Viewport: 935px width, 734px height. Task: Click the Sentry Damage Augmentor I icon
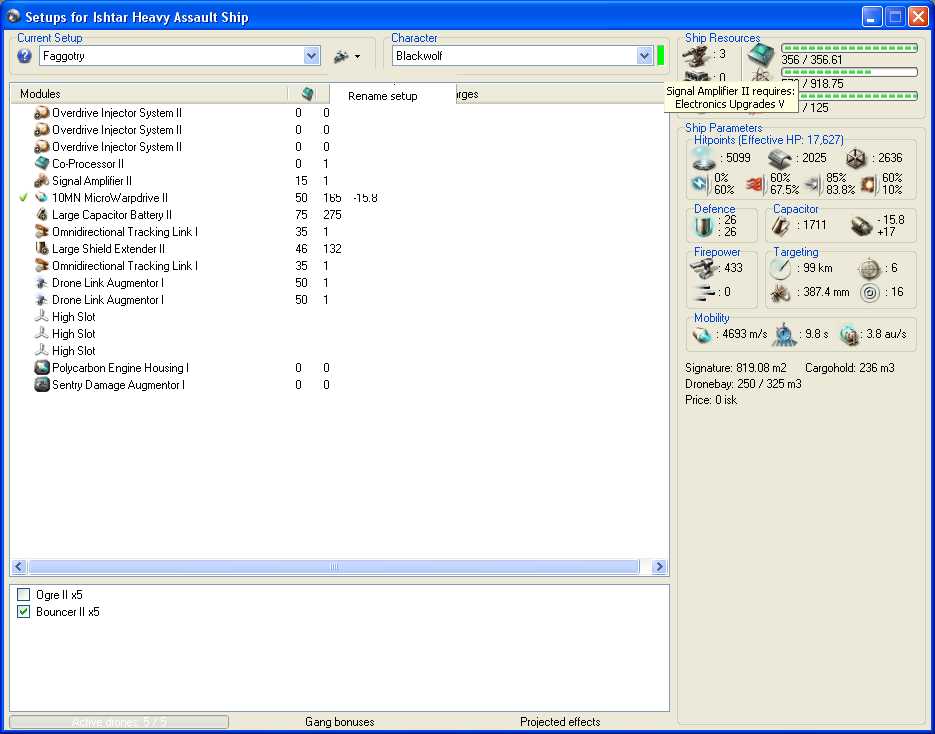pos(42,385)
